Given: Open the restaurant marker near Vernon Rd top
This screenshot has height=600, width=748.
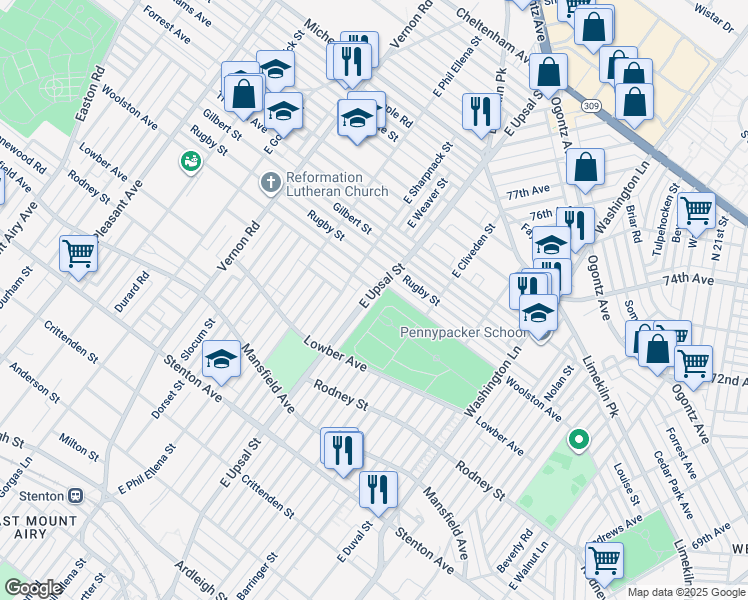Looking at the screenshot, I should [x=353, y=62].
